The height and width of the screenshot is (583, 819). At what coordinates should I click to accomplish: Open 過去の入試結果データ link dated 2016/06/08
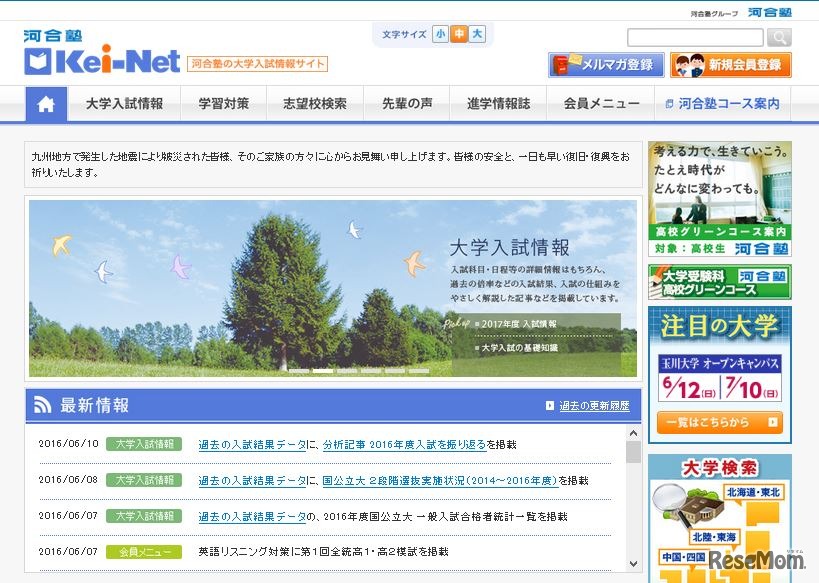[x=252, y=481]
